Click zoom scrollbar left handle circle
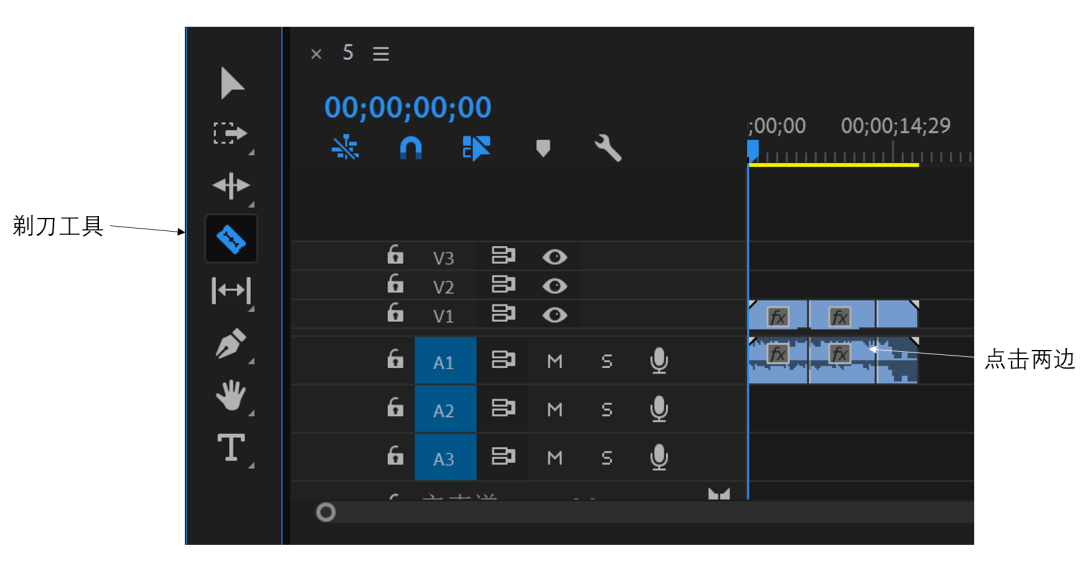 (x=326, y=512)
